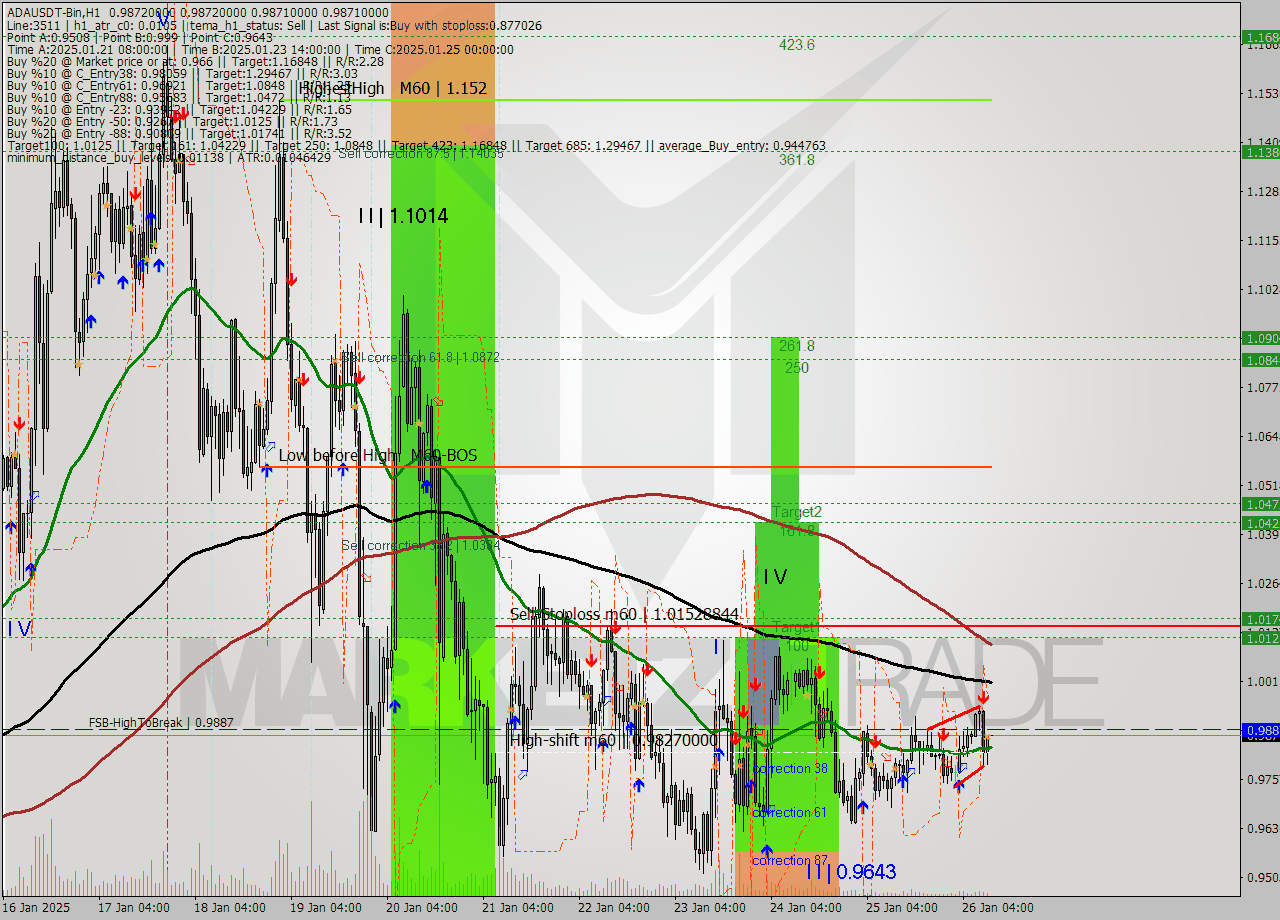Select the '18 Jan 04:00' date label
The width and height of the screenshot is (1280, 920).
click(x=229, y=908)
